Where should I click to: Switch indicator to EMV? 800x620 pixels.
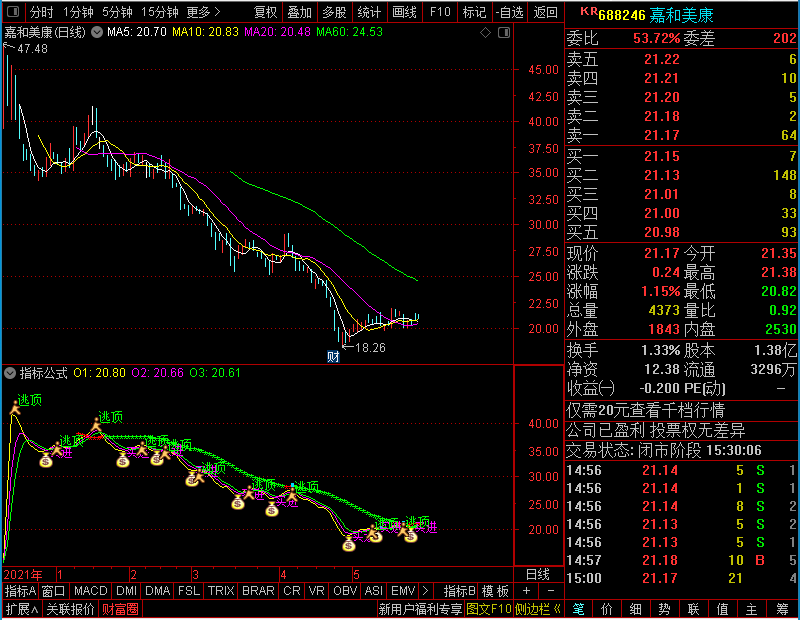coord(403,591)
